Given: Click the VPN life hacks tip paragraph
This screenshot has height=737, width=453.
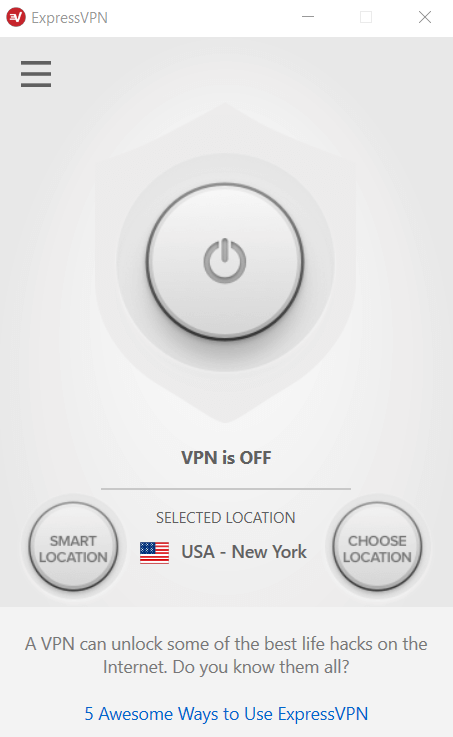Looking at the screenshot, I should [x=226, y=655].
